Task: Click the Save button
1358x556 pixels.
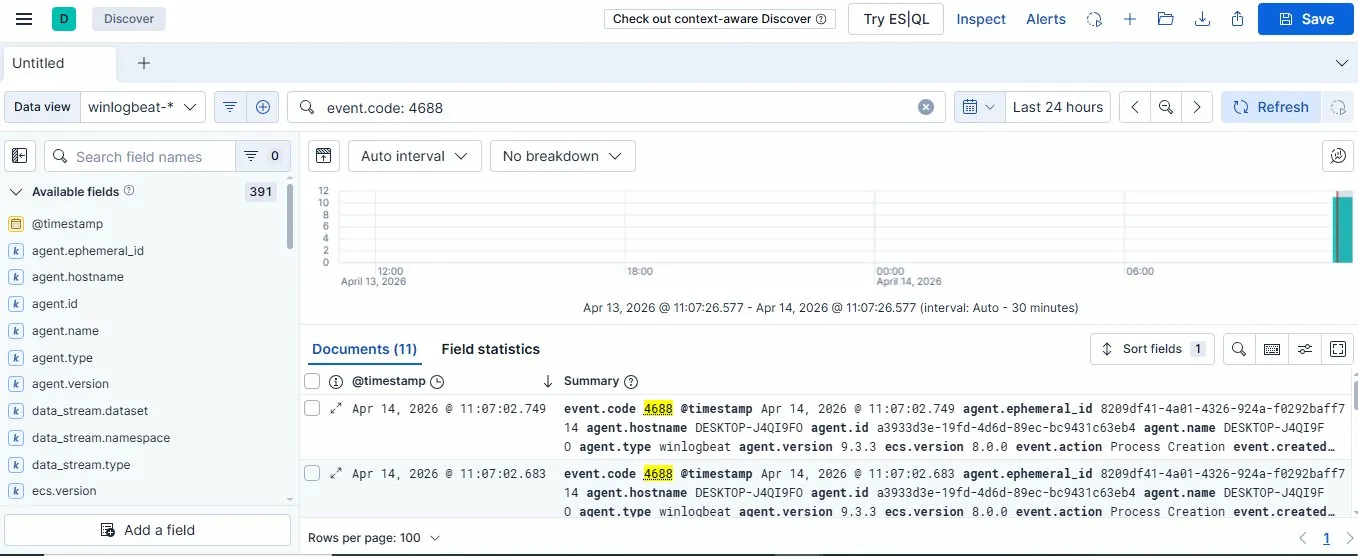Action: 1305,19
